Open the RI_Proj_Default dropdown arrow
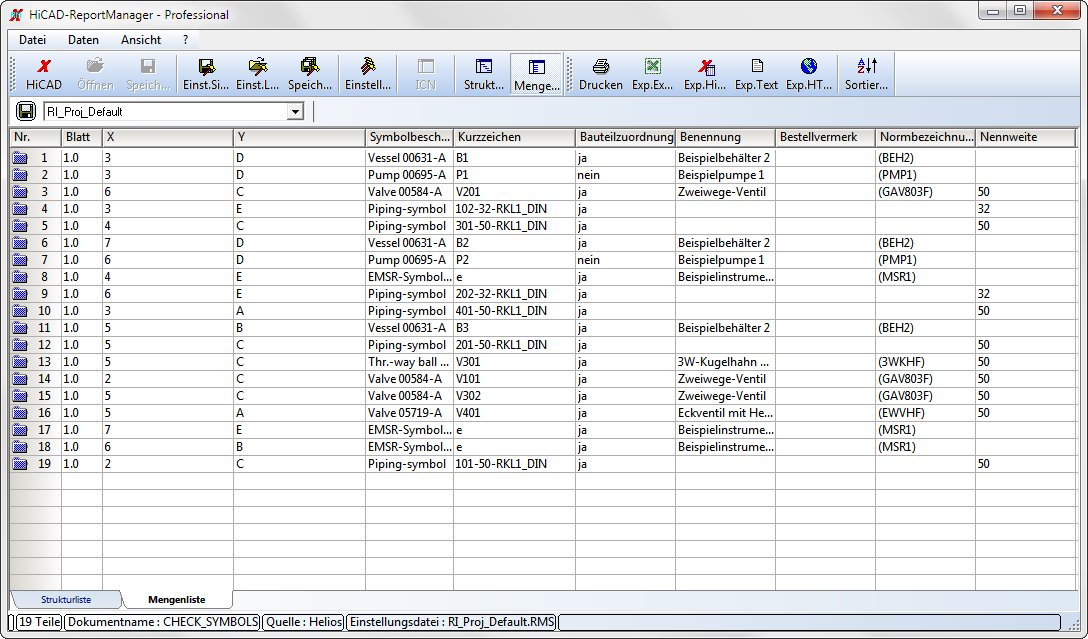This screenshot has height=639, width=1088. (x=294, y=112)
